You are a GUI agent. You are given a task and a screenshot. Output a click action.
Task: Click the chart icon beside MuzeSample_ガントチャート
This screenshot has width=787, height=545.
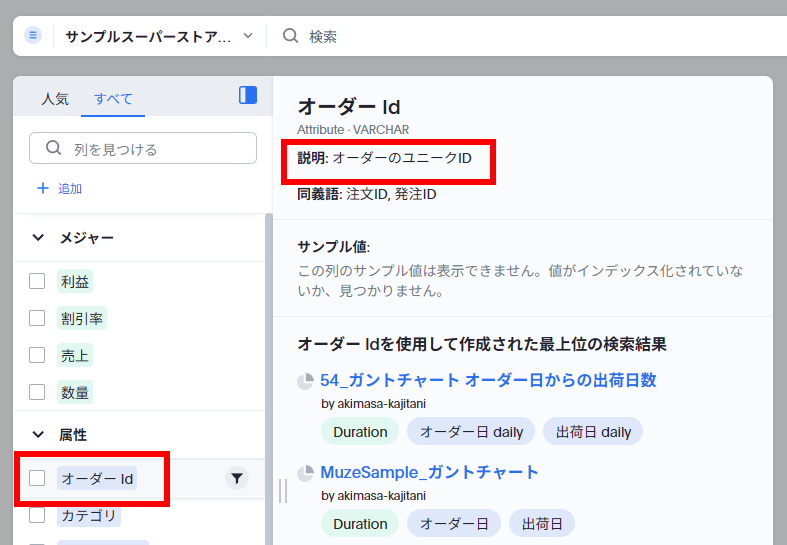[x=305, y=473]
